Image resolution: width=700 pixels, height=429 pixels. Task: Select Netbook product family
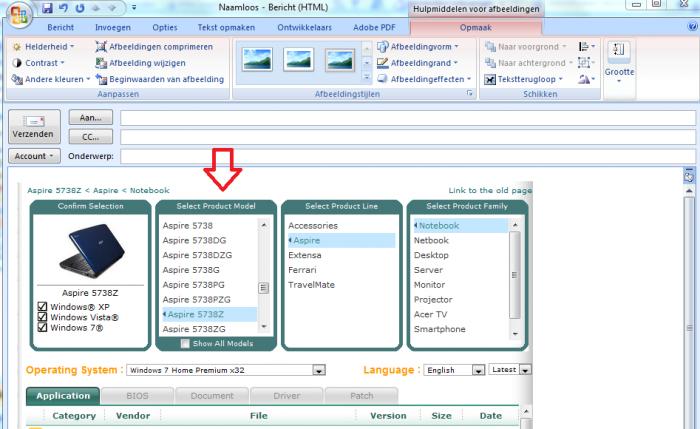[431, 240]
